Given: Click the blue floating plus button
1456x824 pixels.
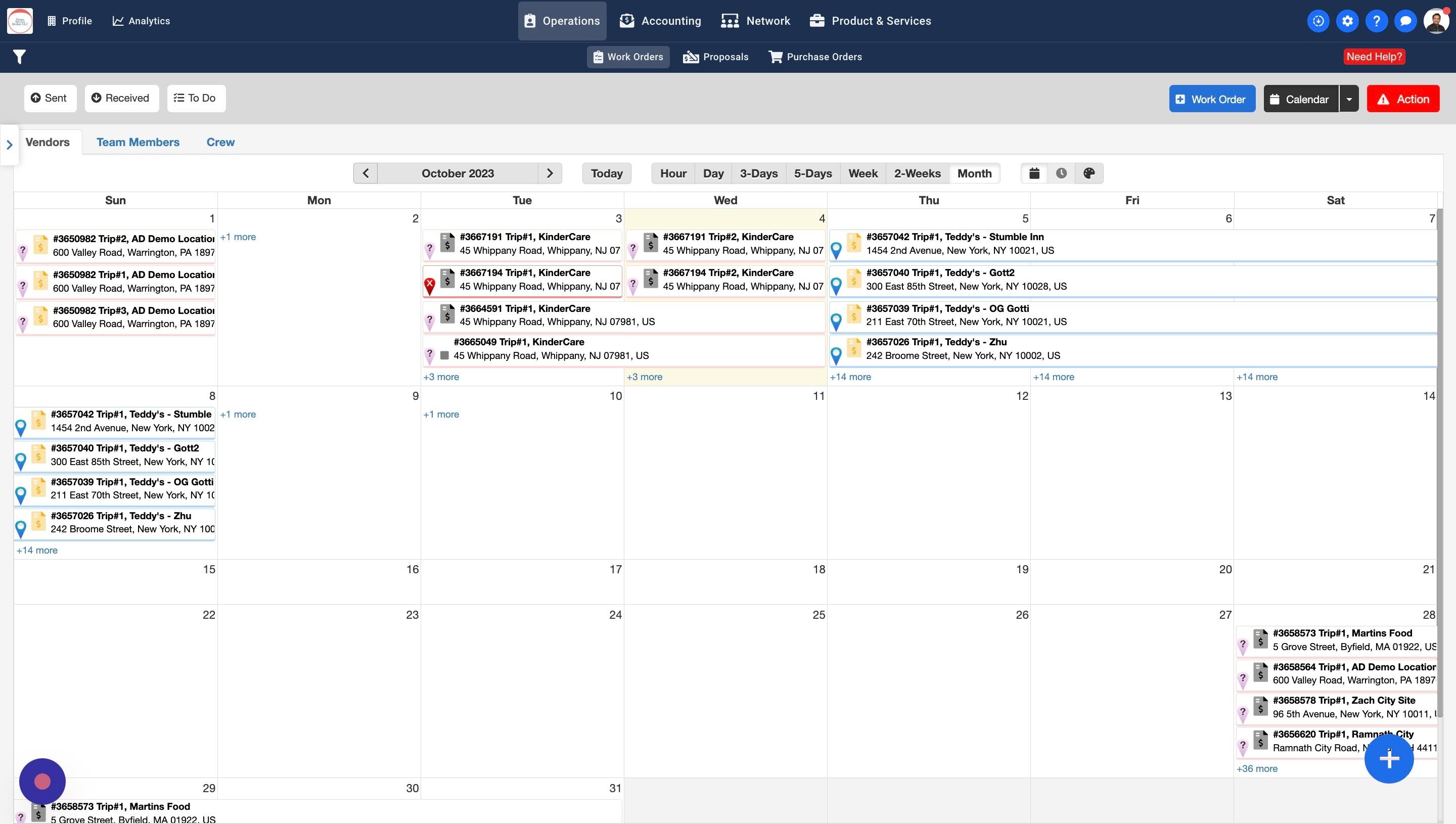Looking at the screenshot, I should pyautogui.click(x=1388, y=759).
